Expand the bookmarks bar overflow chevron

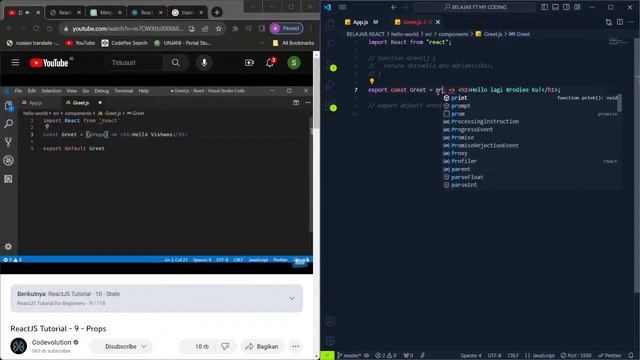[x=262, y=43]
